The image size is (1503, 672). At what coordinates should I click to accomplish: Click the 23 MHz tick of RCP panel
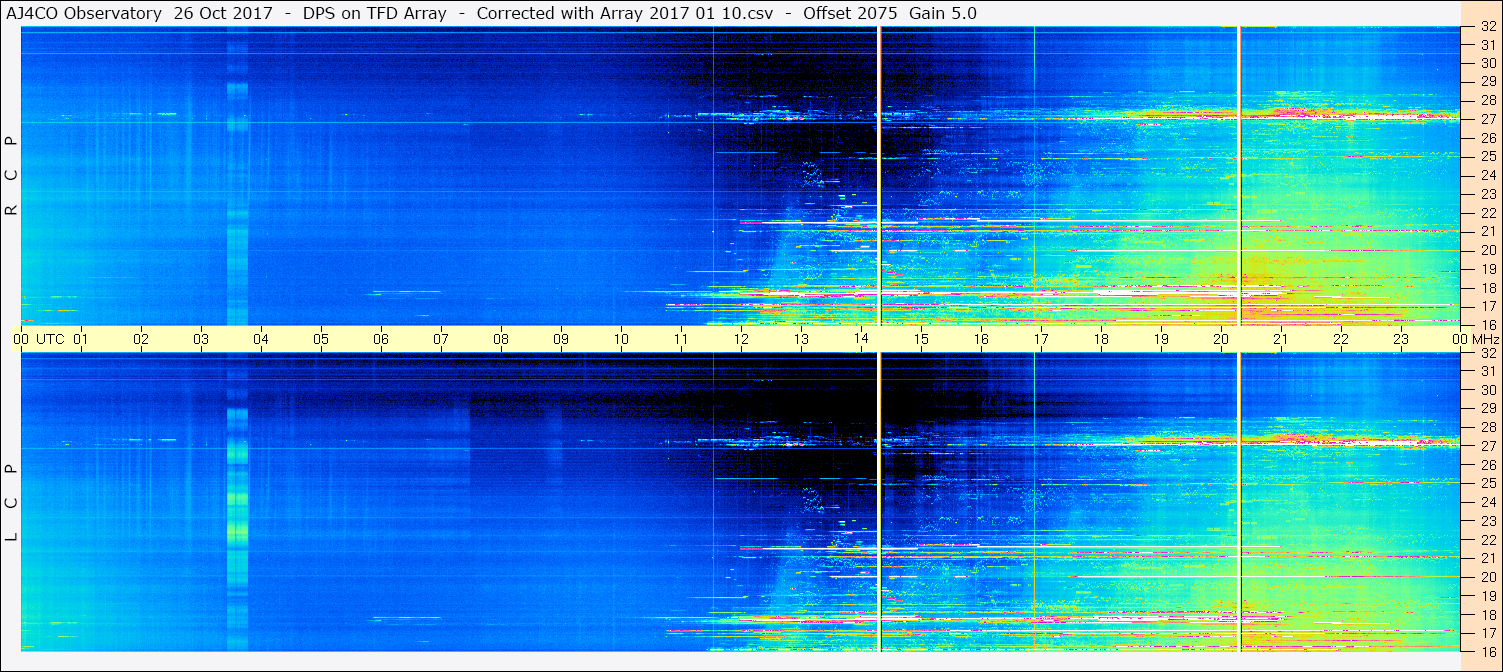[x=1487, y=194]
